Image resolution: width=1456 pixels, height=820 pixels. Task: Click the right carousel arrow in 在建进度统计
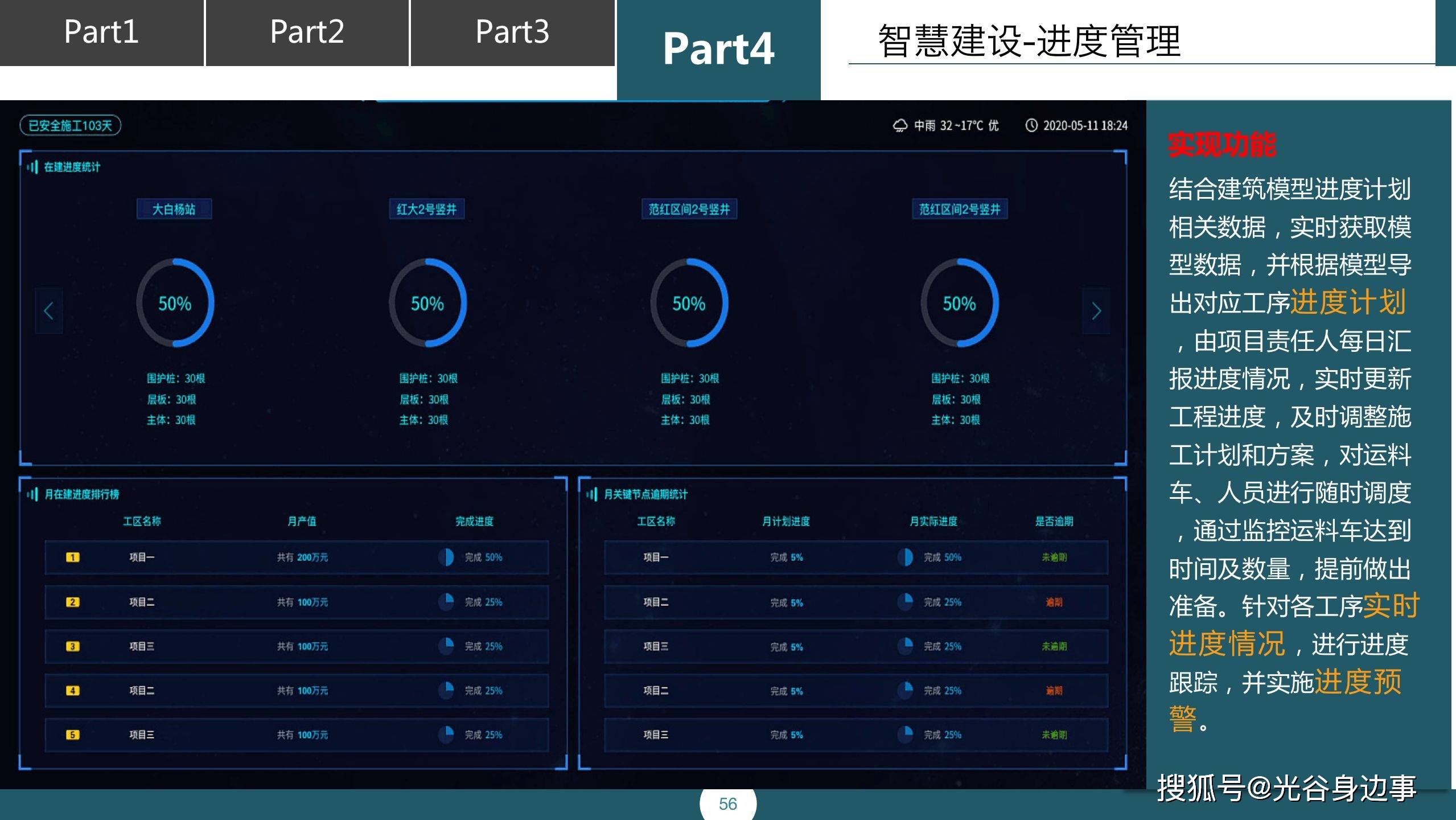pyautogui.click(x=1096, y=311)
